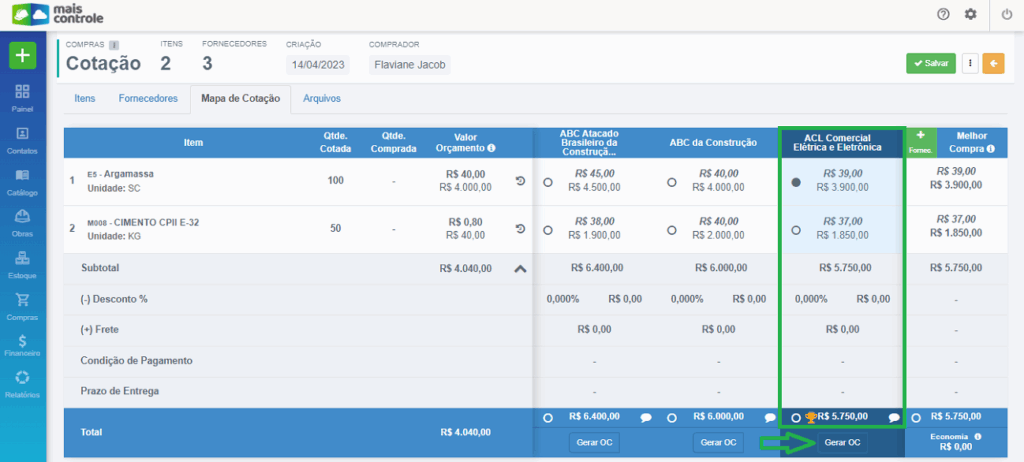This screenshot has height=462, width=1024.
Task: Select ACL Comercial price for CIMENTO CPII E-32
Action: (796, 229)
